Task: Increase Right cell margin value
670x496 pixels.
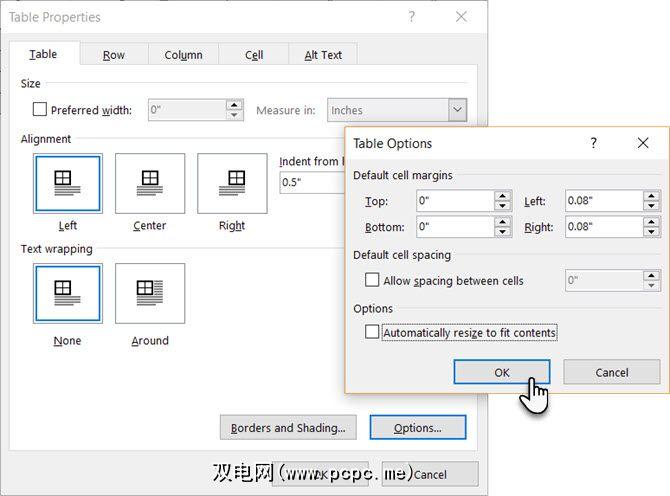Action: 651,222
